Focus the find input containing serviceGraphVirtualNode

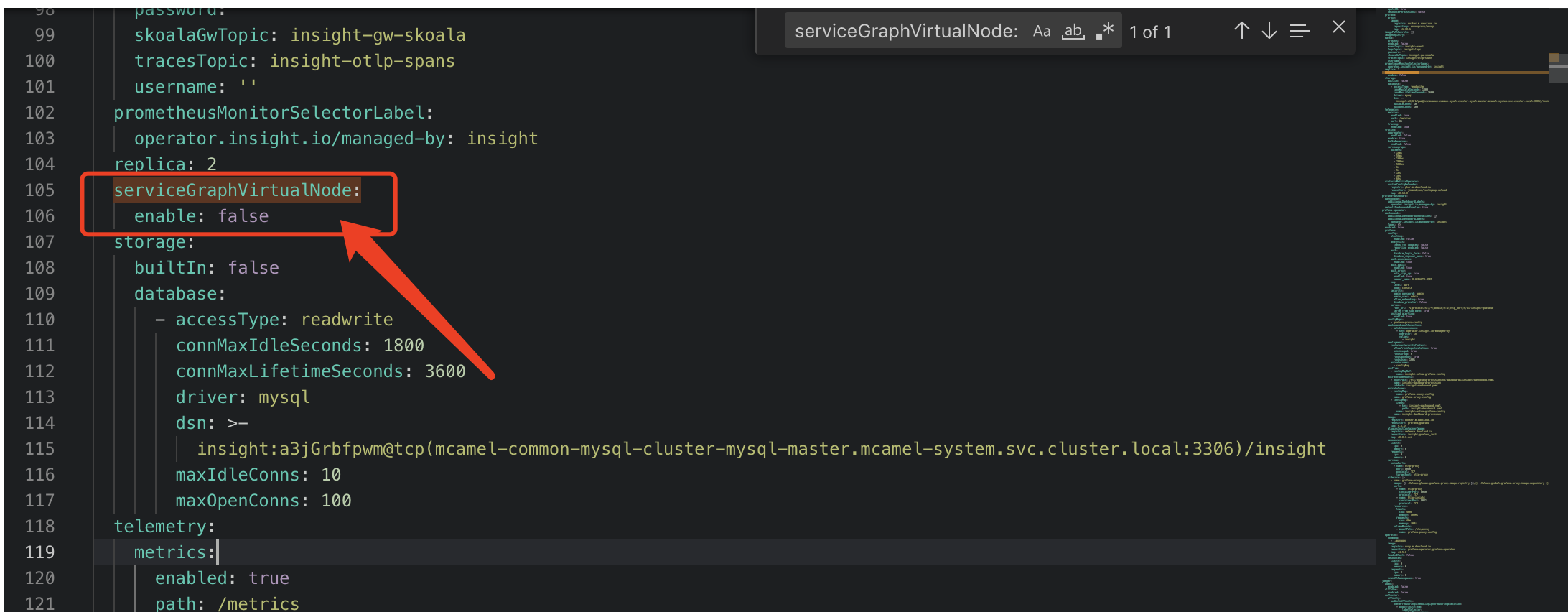click(x=906, y=32)
